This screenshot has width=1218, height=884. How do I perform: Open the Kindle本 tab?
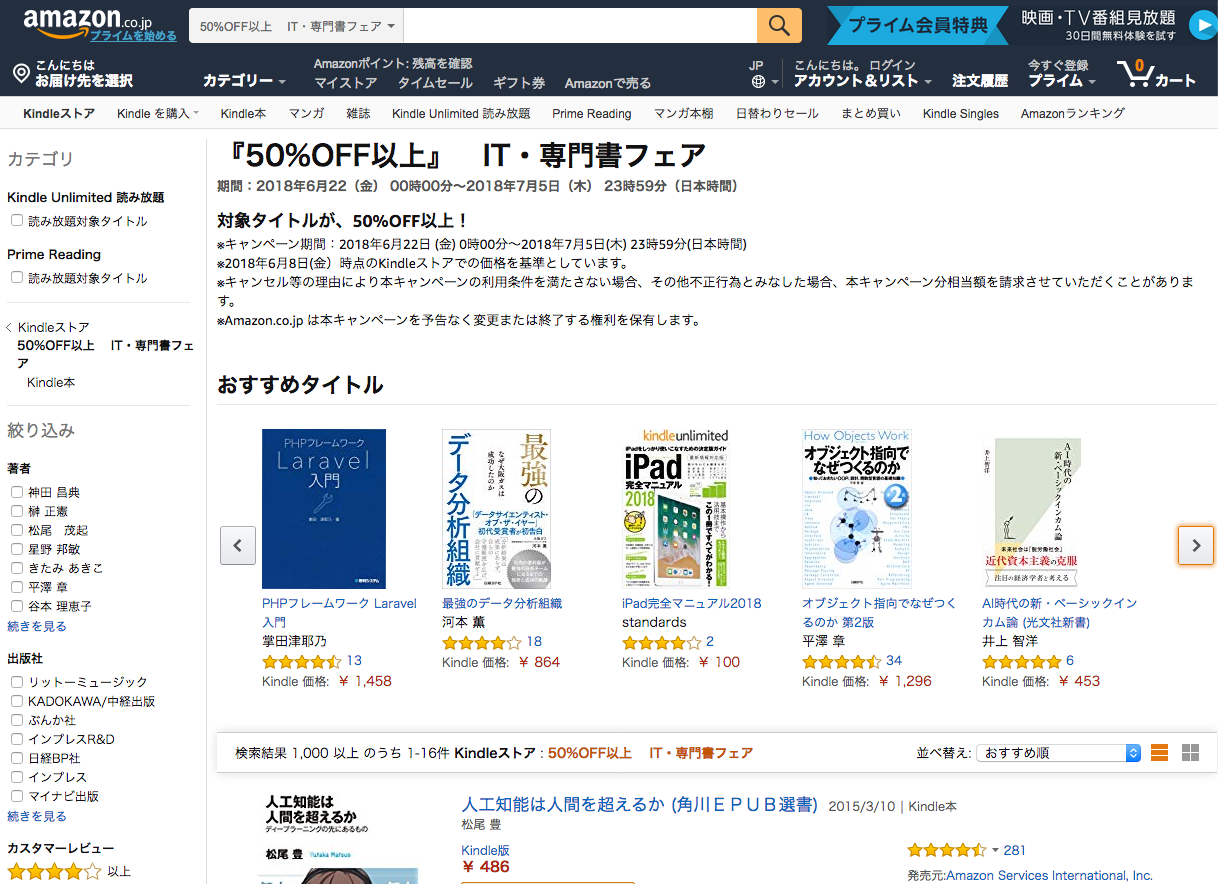coord(243,113)
